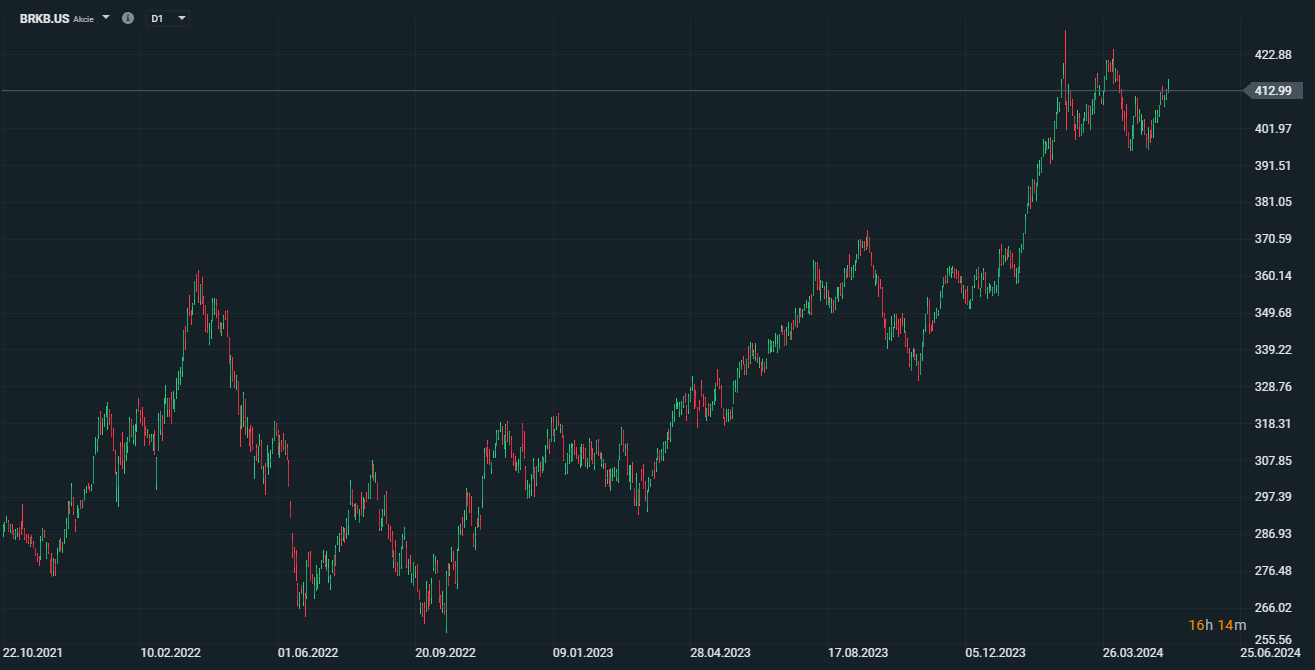Open the BRKB.US symbol dropdown
Image resolution: width=1315 pixels, height=670 pixels.
[x=106, y=18]
